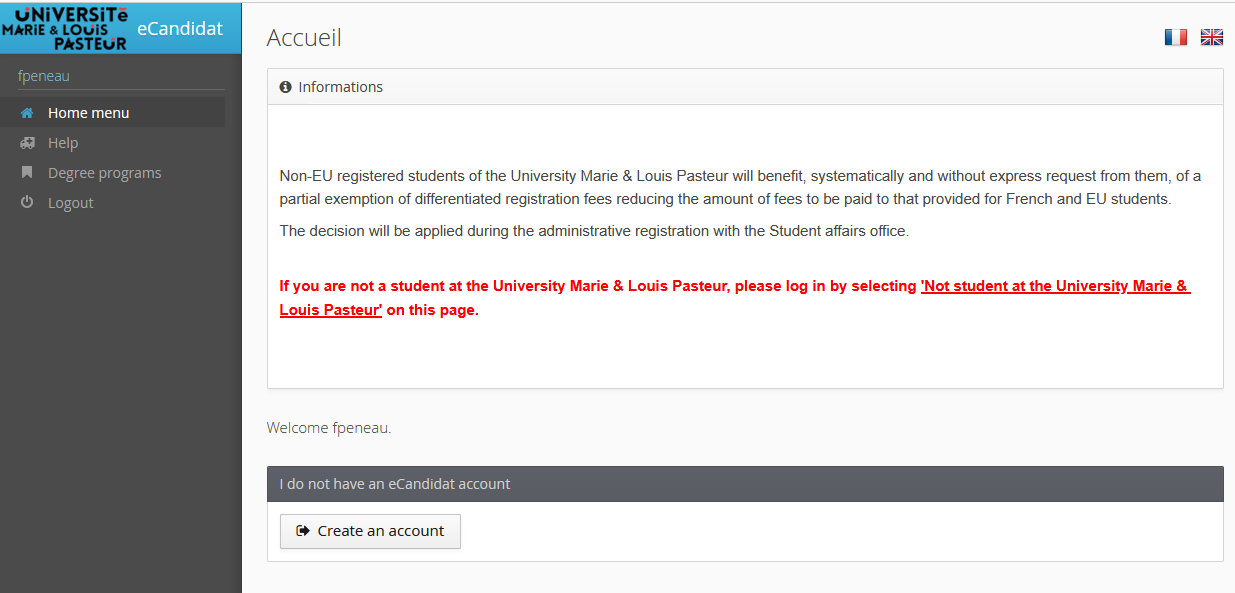
Task: Open the Degree programs label in sidebar
Action: pyautogui.click(x=104, y=173)
